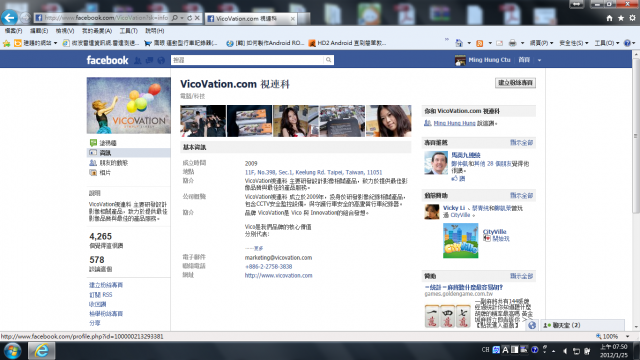This screenshot has height=360, width=640.
Task: Click the Windows Start button
Action: [12, 351]
